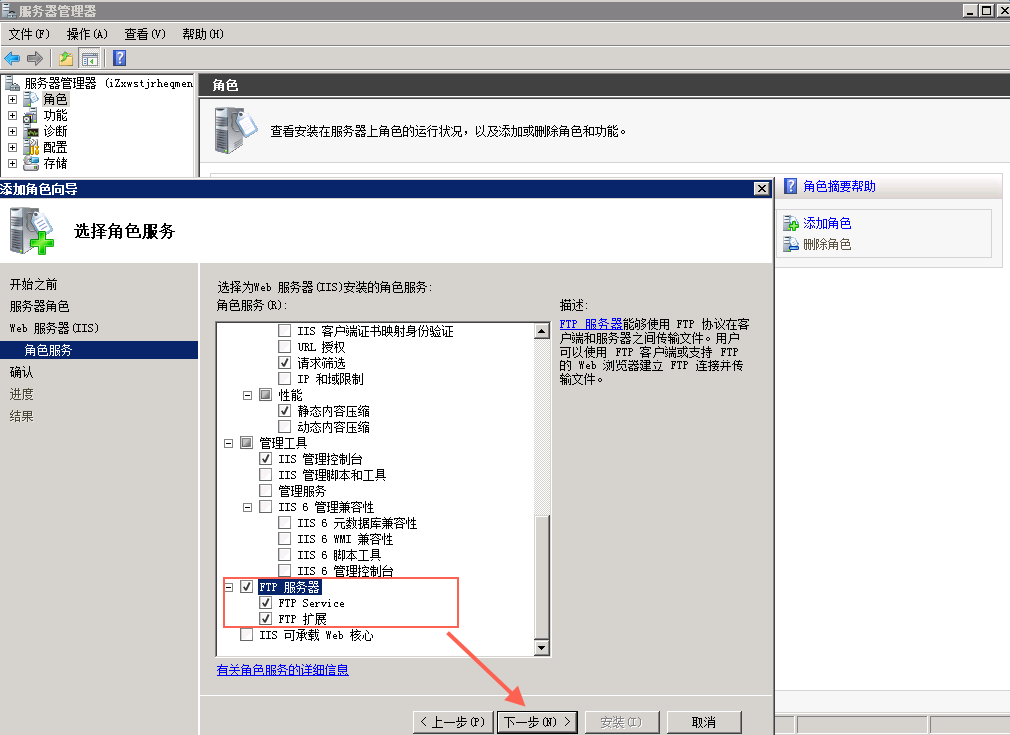
Task: Expand the 功能 node in left tree
Action: [x=12, y=115]
